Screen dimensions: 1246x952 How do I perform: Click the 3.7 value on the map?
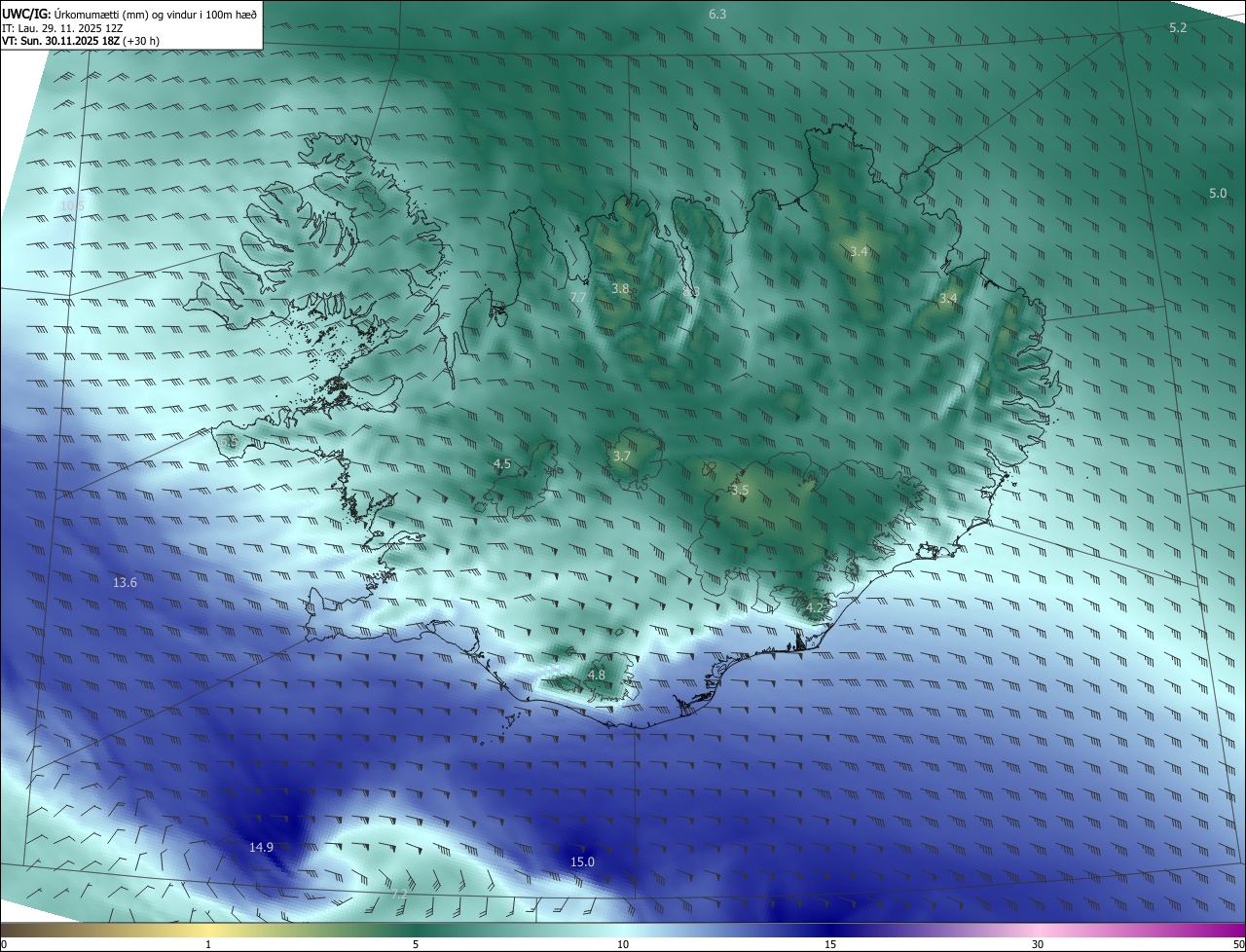[622, 456]
